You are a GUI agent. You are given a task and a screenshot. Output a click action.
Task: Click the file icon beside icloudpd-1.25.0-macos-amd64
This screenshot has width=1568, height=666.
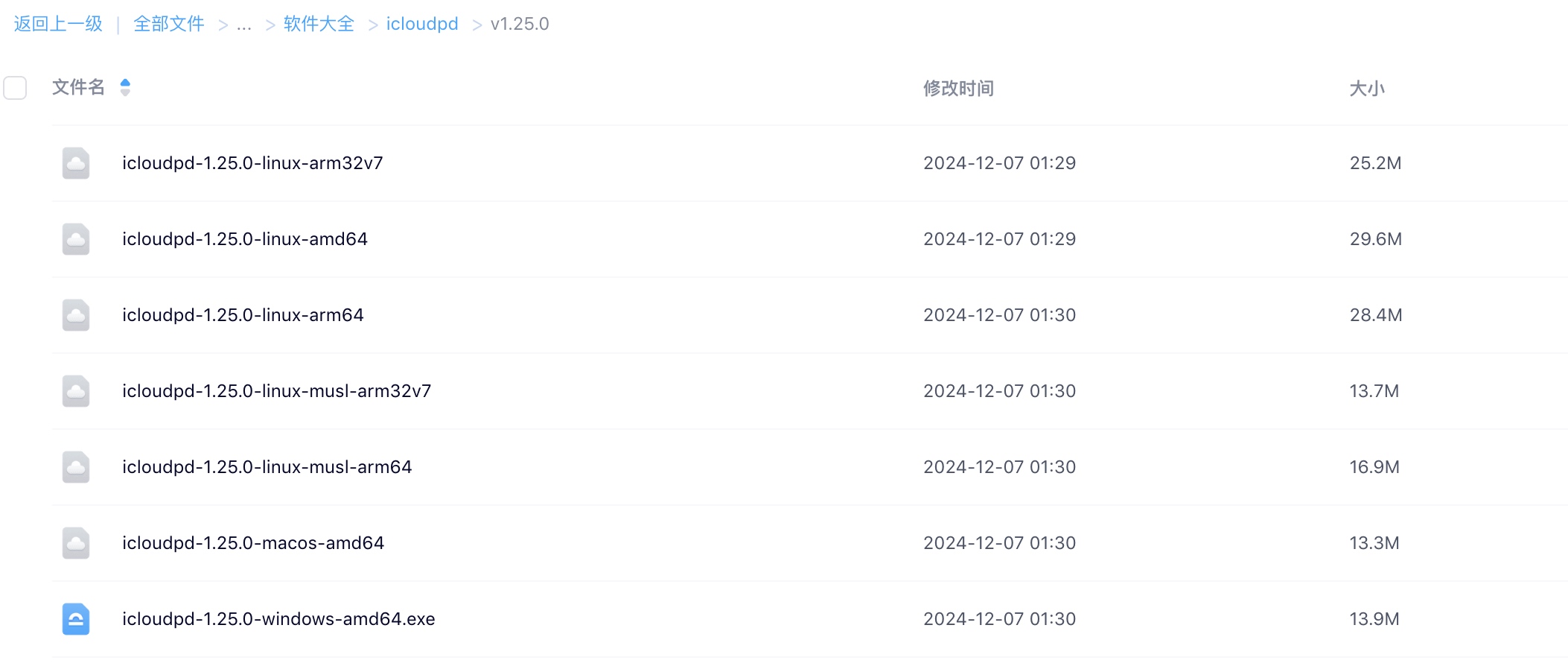point(76,543)
